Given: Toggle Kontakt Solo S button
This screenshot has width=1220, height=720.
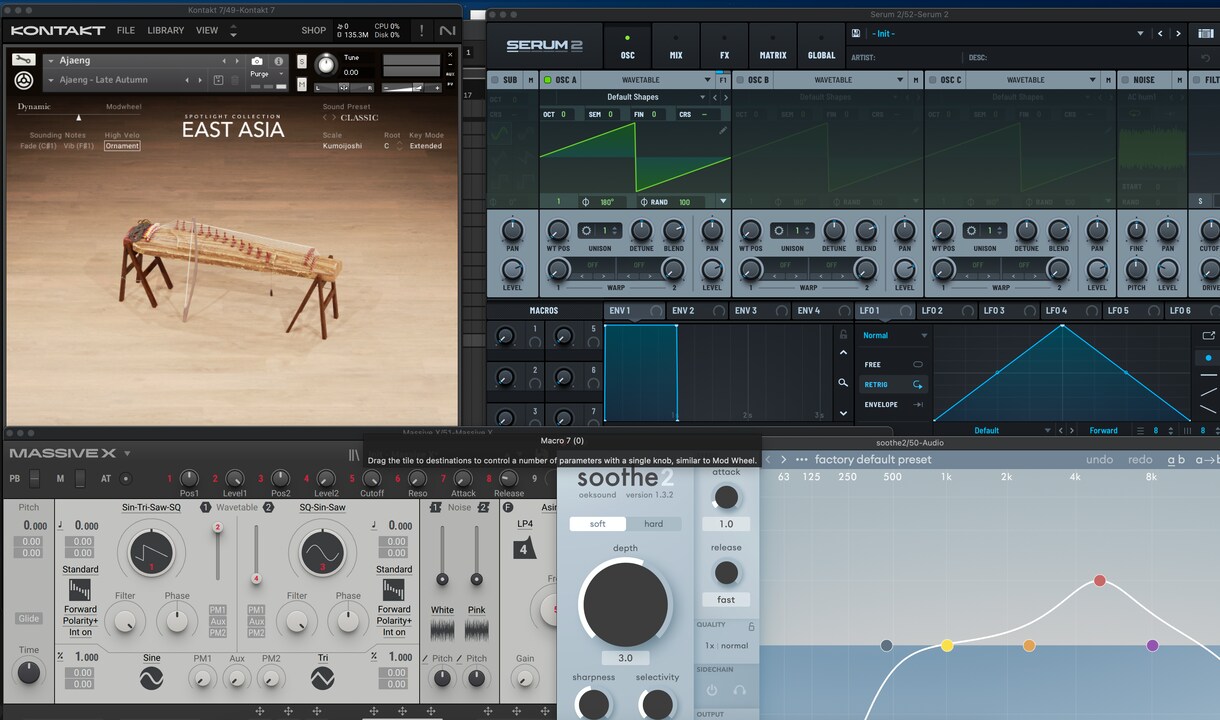Looking at the screenshot, I should 302,63.
